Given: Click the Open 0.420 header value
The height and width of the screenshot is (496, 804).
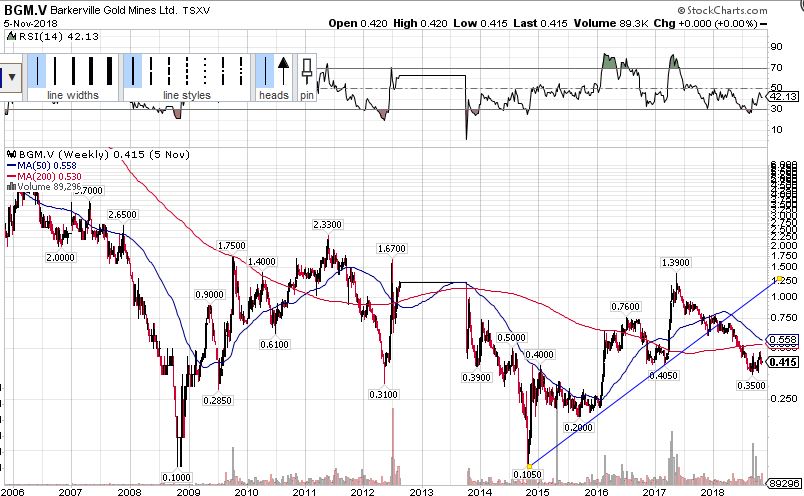Looking at the screenshot, I should click(358, 24).
